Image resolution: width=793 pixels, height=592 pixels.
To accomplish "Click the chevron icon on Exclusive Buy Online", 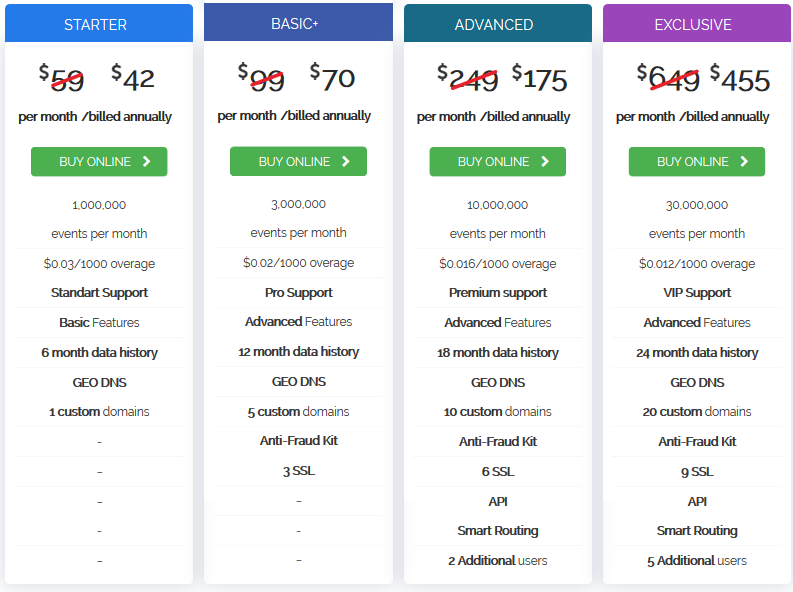I will pos(744,161).
